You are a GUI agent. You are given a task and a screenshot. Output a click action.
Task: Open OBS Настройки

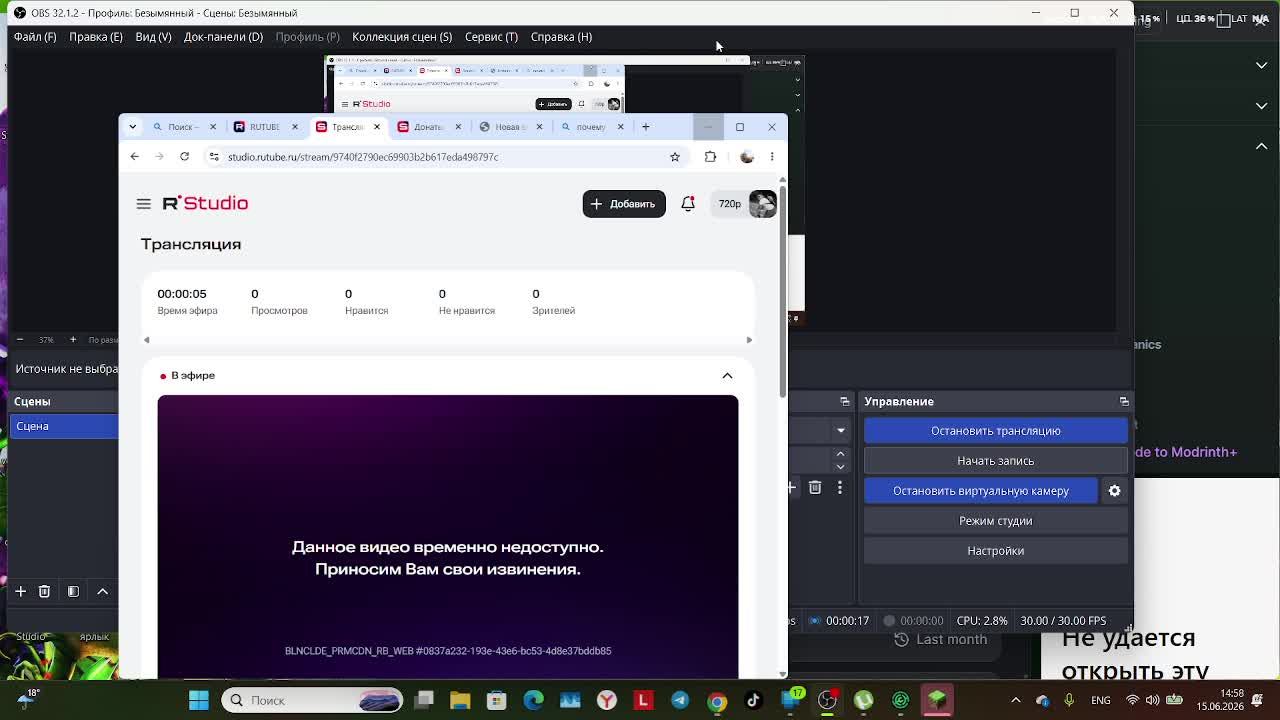coord(996,551)
